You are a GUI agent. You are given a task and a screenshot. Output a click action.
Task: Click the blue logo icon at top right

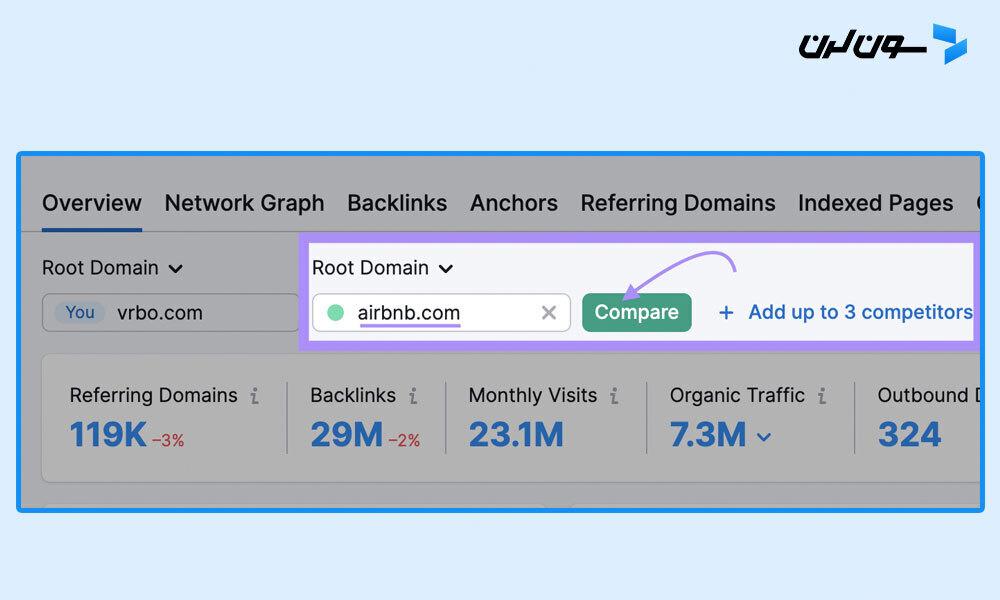950,44
